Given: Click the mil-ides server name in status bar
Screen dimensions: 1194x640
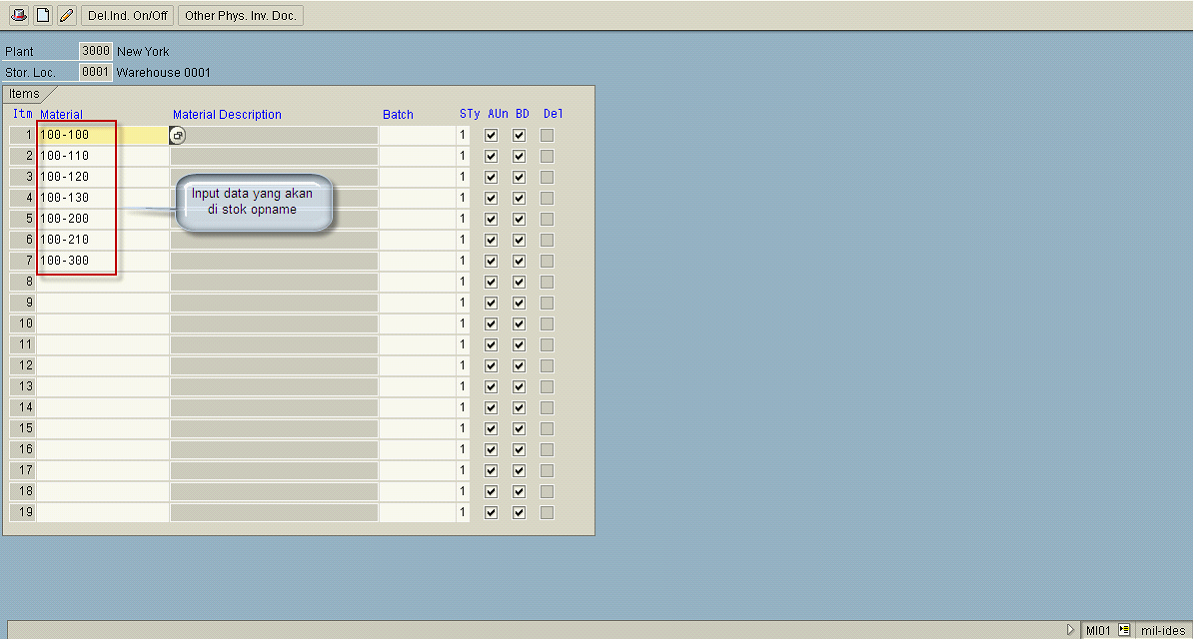Looking at the screenshot, I should [1162, 630].
